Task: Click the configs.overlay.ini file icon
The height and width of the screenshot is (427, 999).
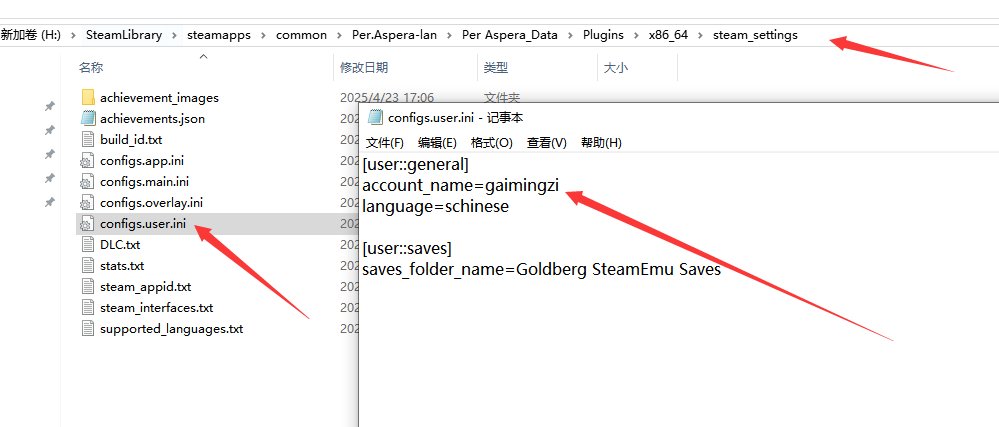Action: click(86, 203)
